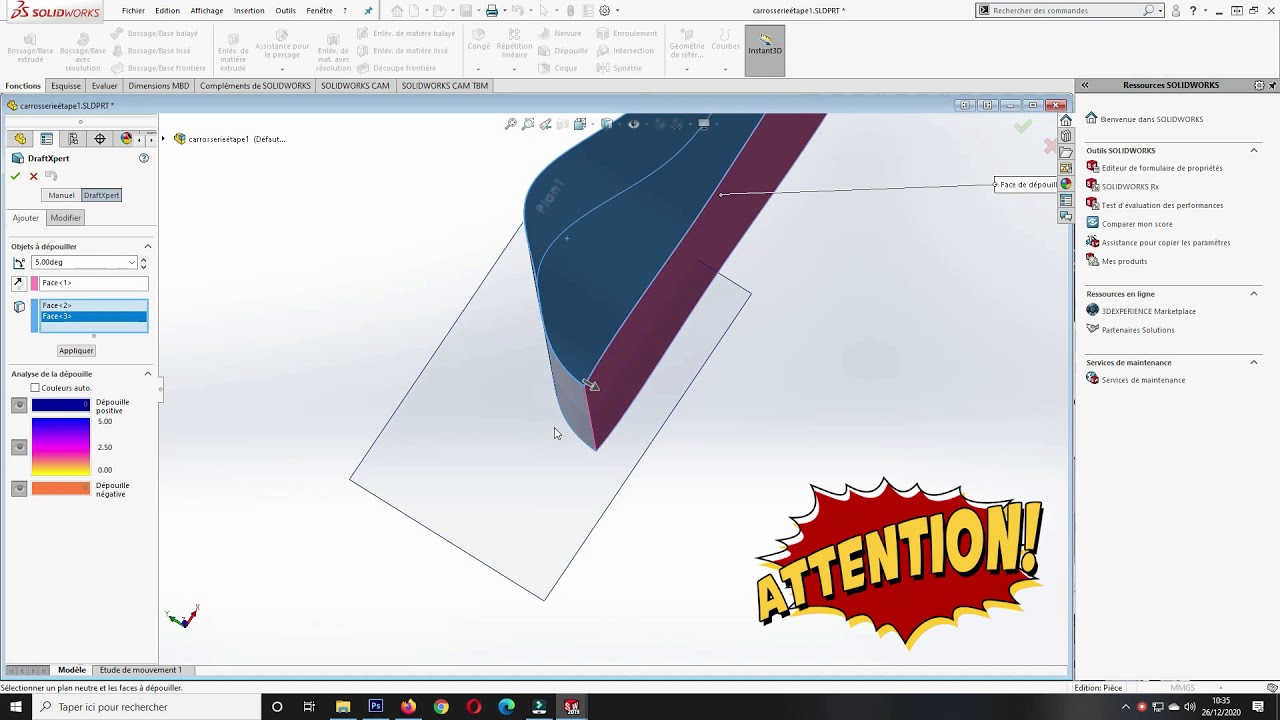This screenshot has height=720, width=1280.
Task: Expand the carrosserieétape1 feature tree flyout
Action: [x=164, y=139]
